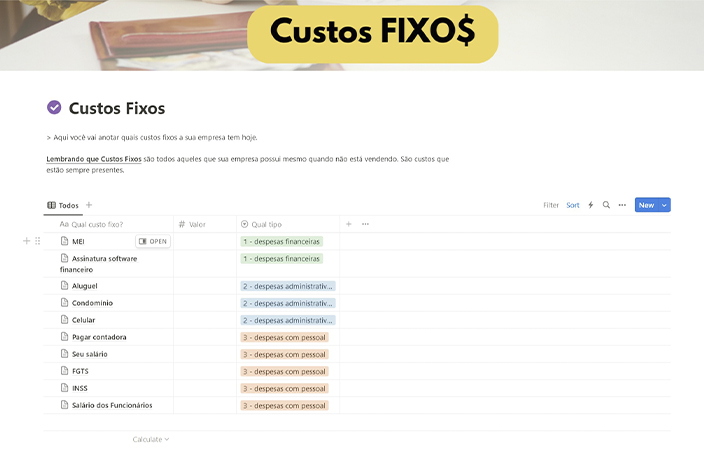Open the database search magnifier icon
This screenshot has height=474, width=704.
pyautogui.click(x=606, y=205)
